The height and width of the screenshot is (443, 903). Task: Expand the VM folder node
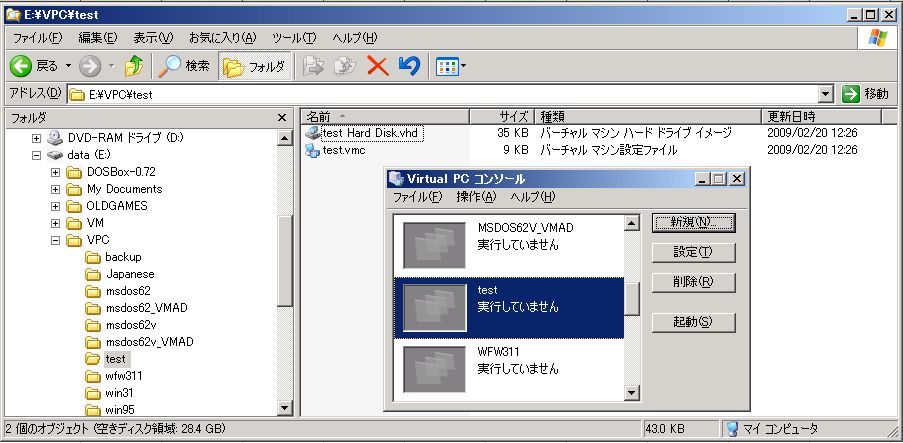55,223
